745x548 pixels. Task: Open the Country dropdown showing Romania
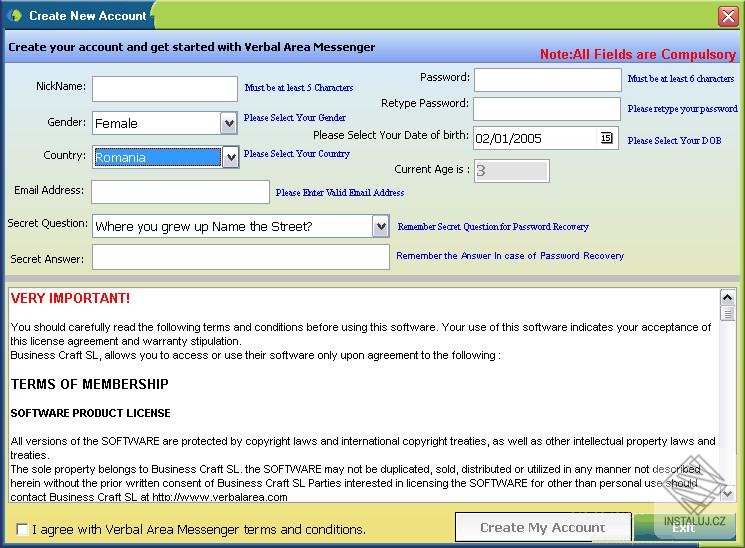(165, 157)
